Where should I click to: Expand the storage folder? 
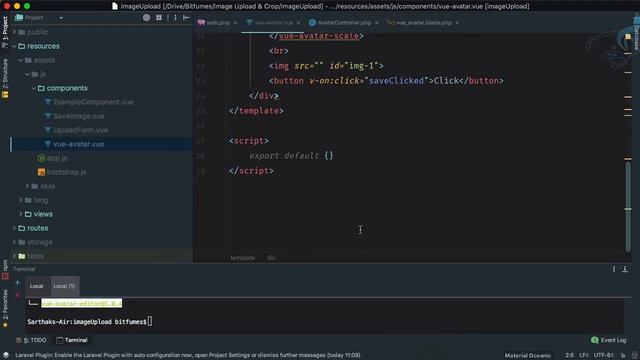(14, 242)
